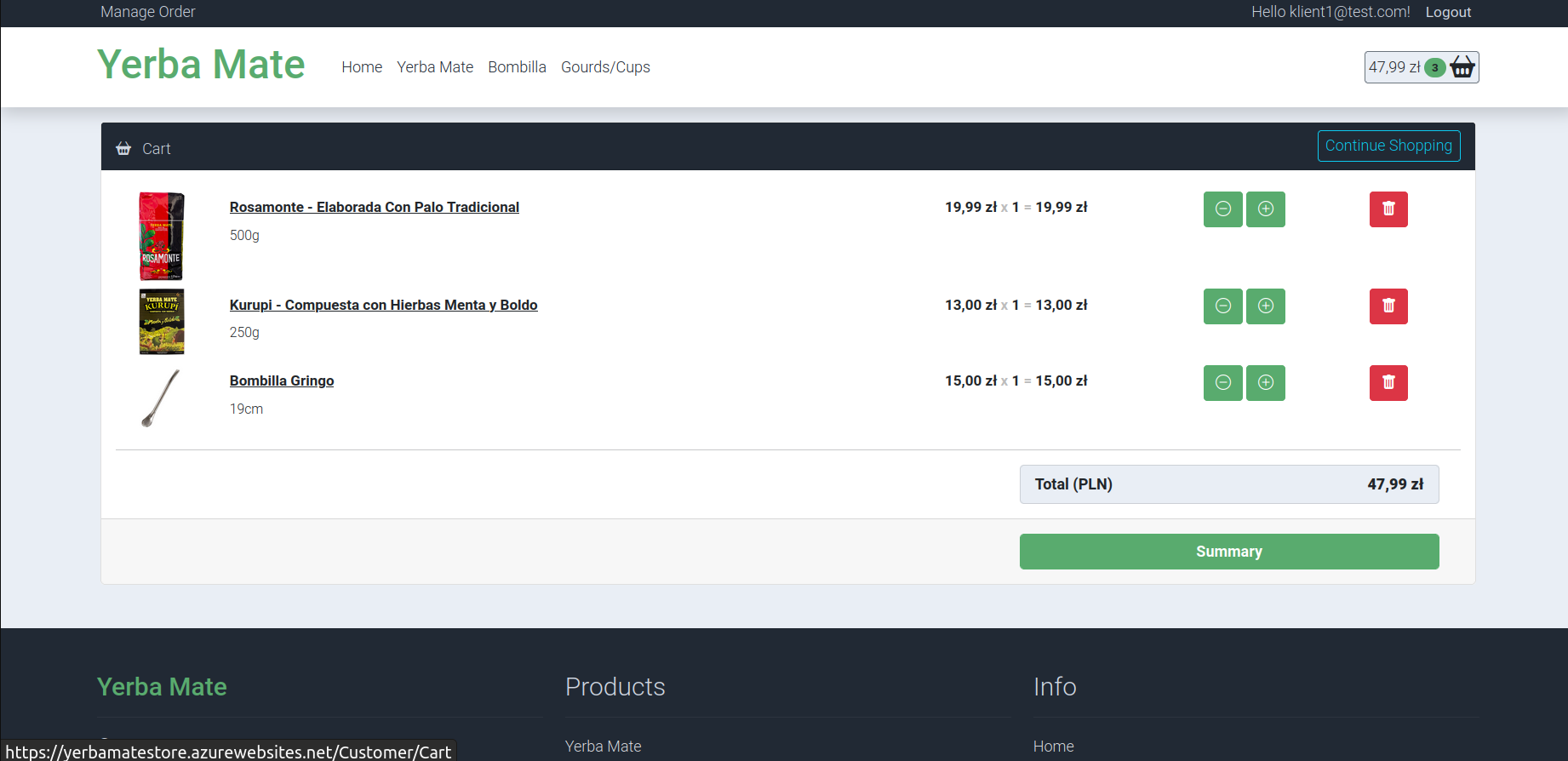
Task: Delete Kurupi item using trash icon
Action: tap(1388, 306)
